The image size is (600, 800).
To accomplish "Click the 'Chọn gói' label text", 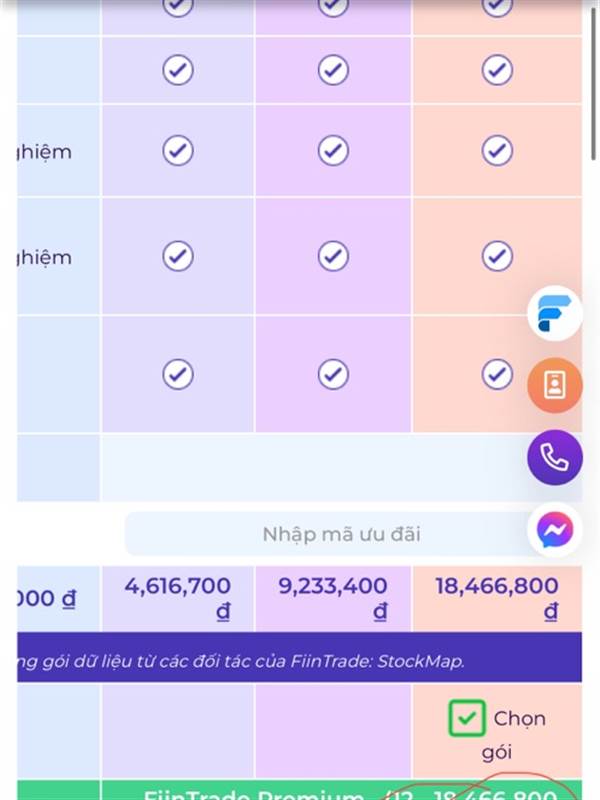I will [x=514, y=735].
